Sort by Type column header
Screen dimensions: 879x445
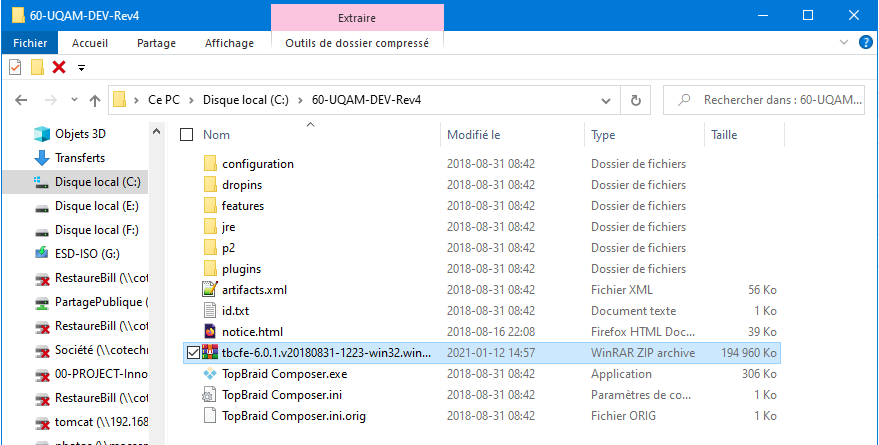pos(603,135)
